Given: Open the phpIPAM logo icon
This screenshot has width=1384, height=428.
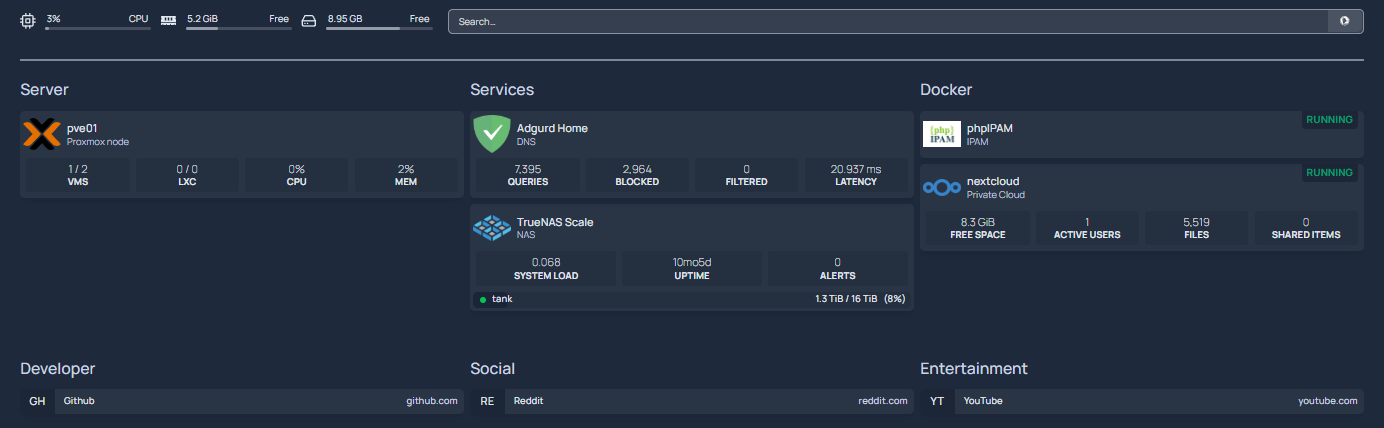Looking at the screenshot, I should click(941, 134).
